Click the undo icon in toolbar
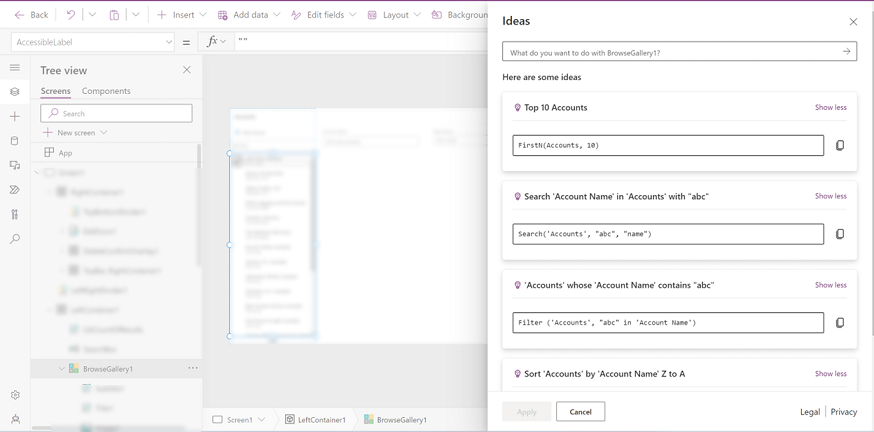This screenshot has height=432, width=874. pos(70,15)
